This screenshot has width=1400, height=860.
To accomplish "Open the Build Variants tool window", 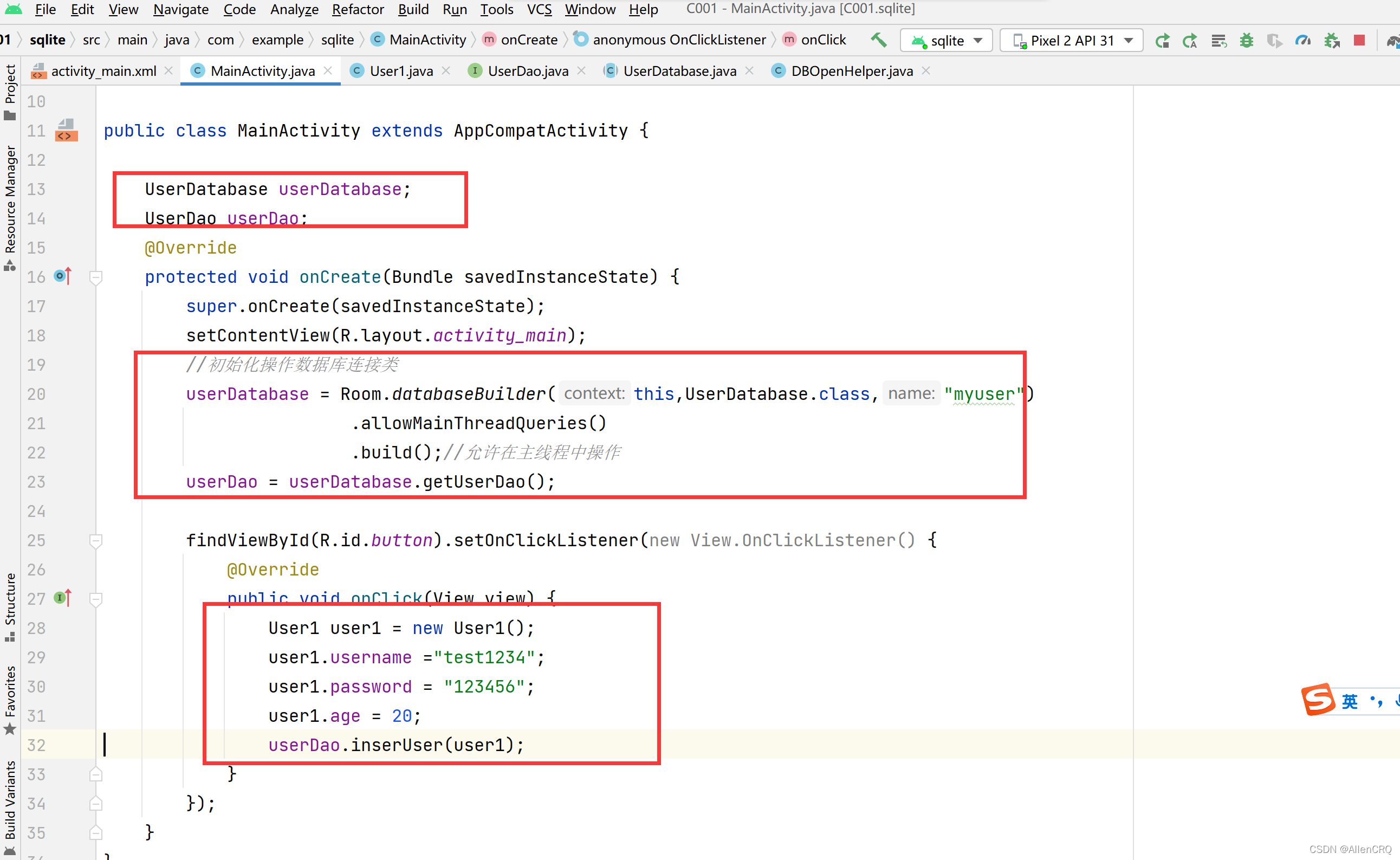I will (10, 807).
